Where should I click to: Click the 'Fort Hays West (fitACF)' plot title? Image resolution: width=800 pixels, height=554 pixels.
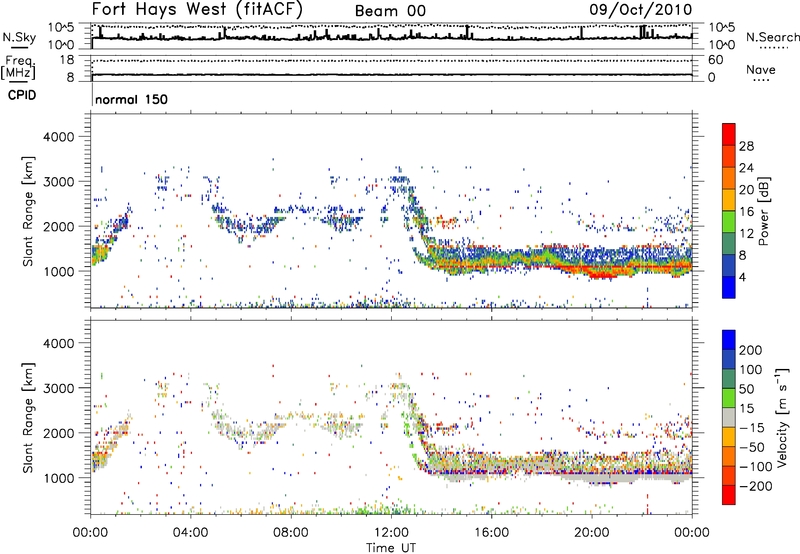point(197,9)
